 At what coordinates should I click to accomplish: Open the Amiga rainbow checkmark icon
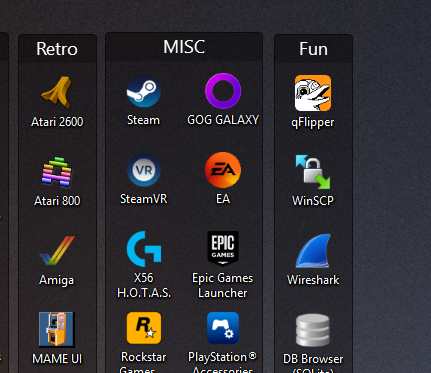[57, 250]
